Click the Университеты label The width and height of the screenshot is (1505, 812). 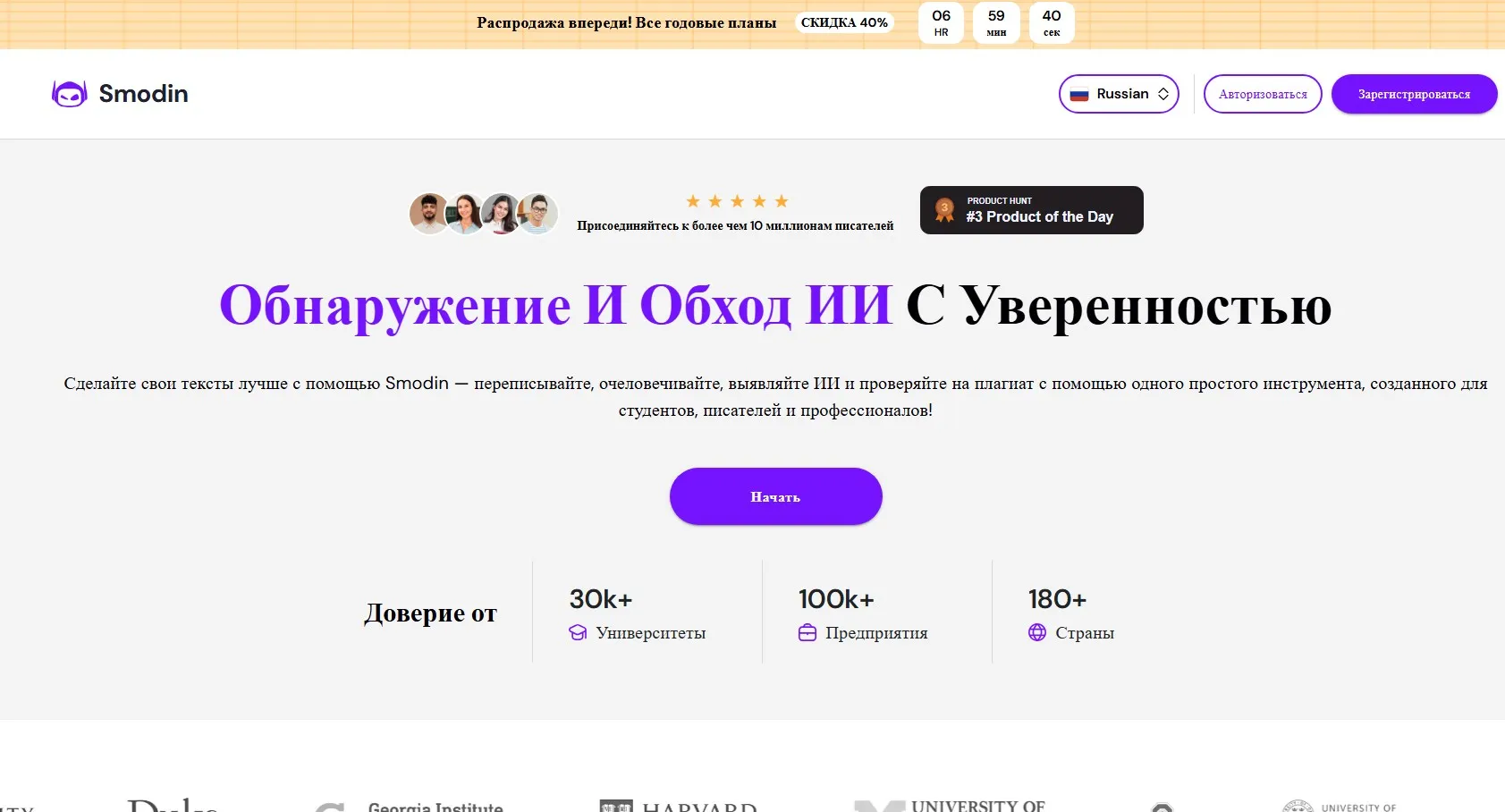tap(651, 633)
